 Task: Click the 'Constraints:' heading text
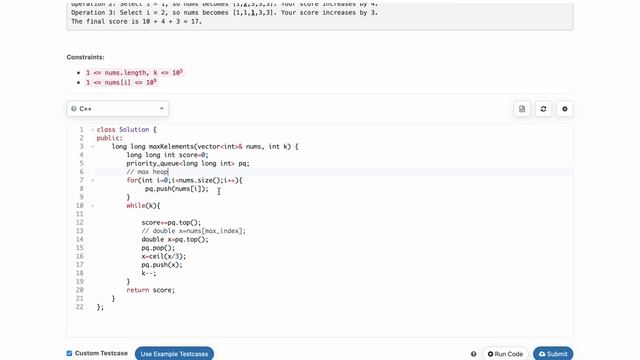tap(85, 57)
